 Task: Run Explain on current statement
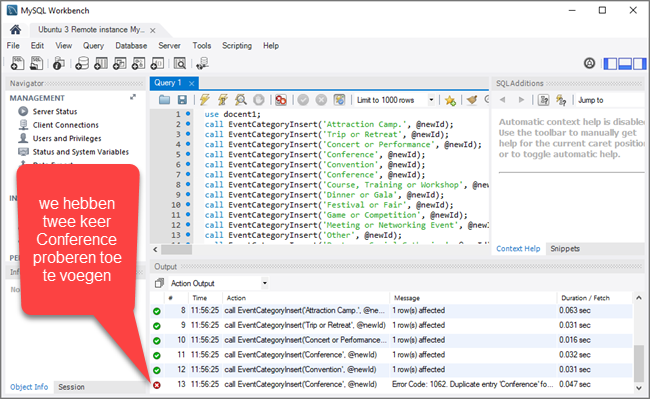(x=241, y=100)
